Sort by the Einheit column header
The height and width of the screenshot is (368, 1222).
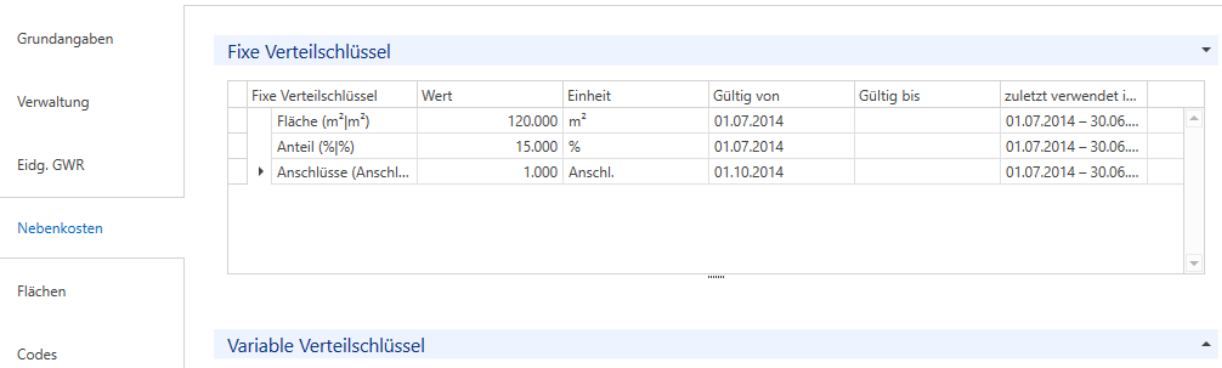tap(635, 96)
